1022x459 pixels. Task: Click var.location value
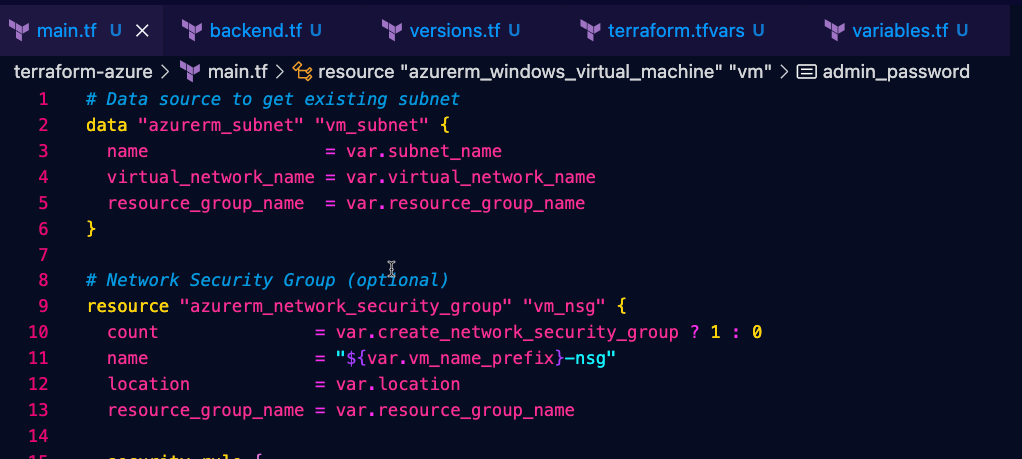(398, 384)
